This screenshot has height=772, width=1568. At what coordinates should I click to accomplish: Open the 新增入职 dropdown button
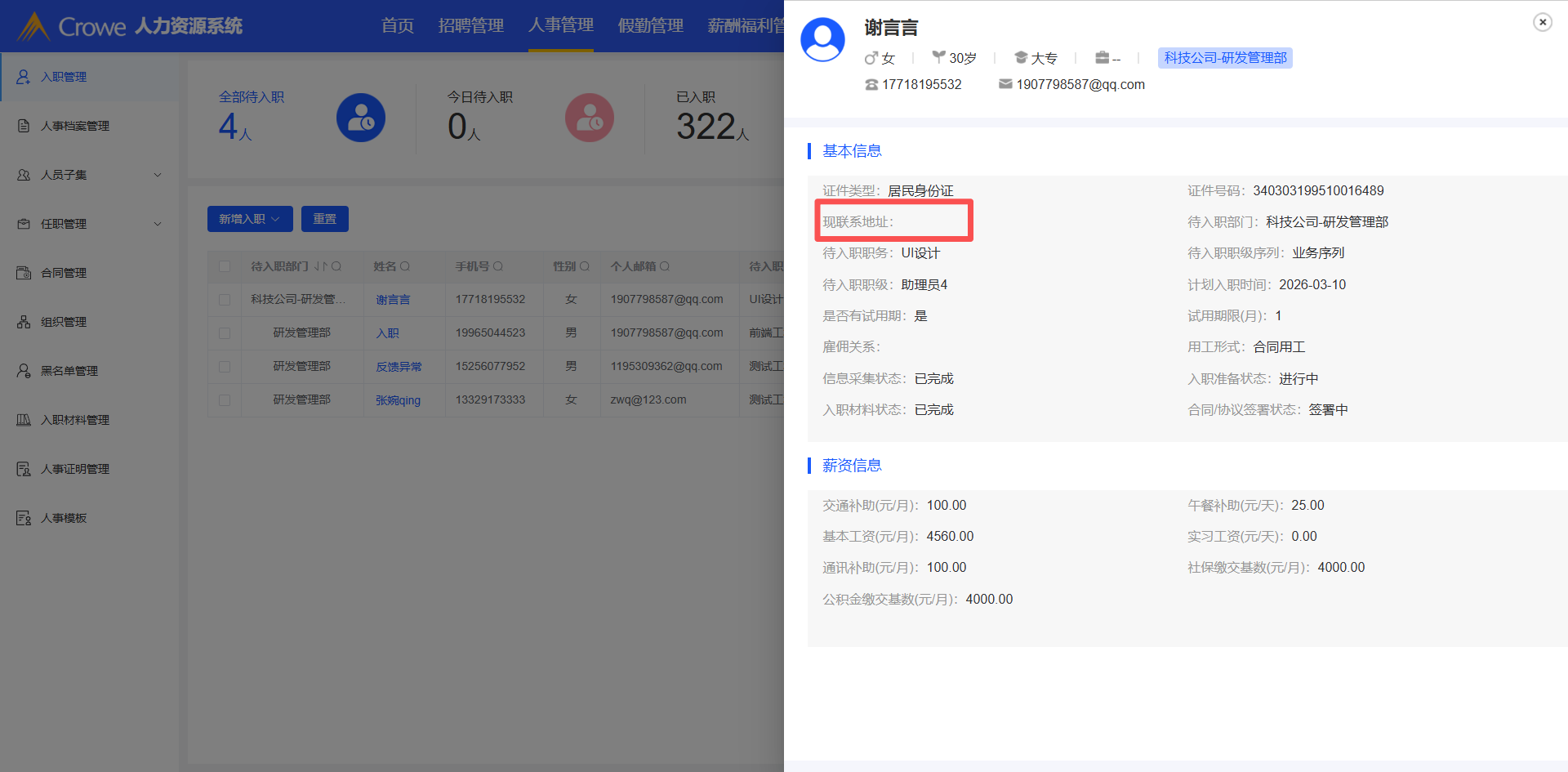tap(249, 219)
